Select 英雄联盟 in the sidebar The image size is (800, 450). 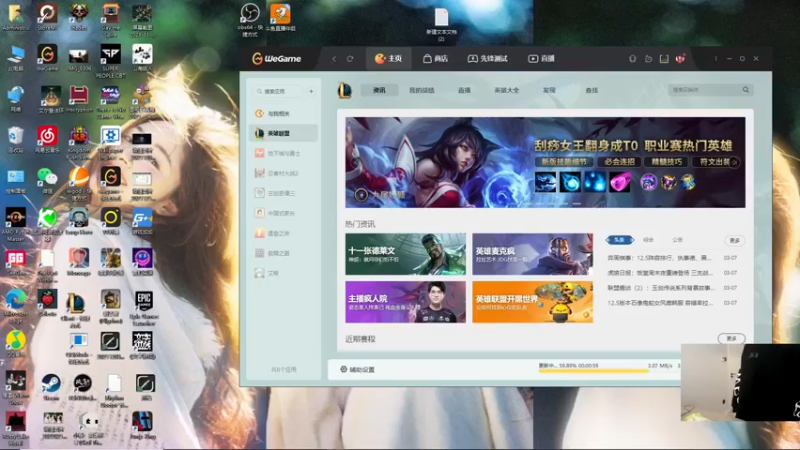(284, 133)
